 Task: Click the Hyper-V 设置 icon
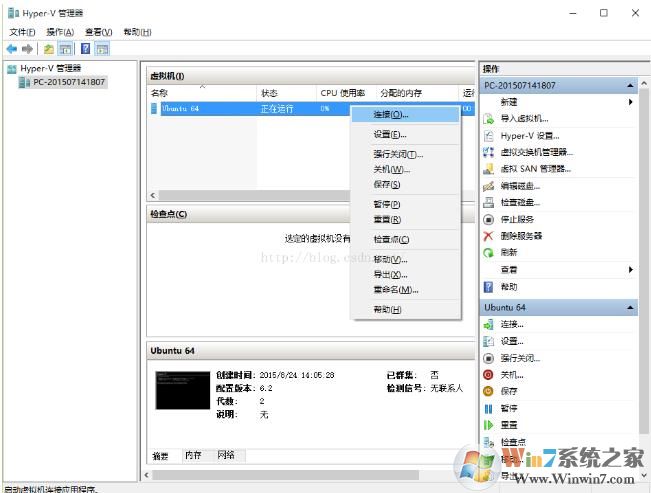[489, 136]
